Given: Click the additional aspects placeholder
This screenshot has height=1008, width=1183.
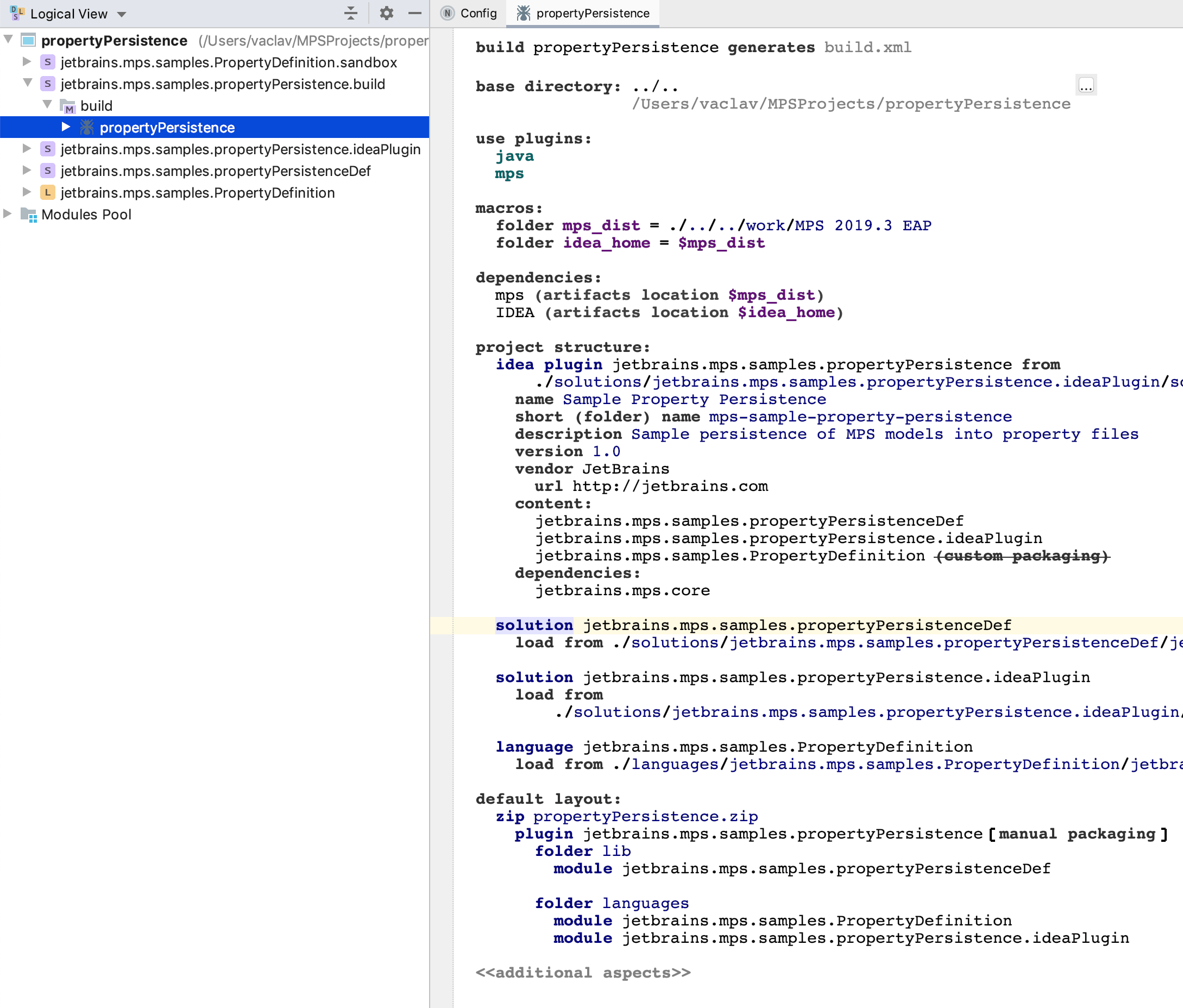Looking at the screenshot, I should point(583,973).
